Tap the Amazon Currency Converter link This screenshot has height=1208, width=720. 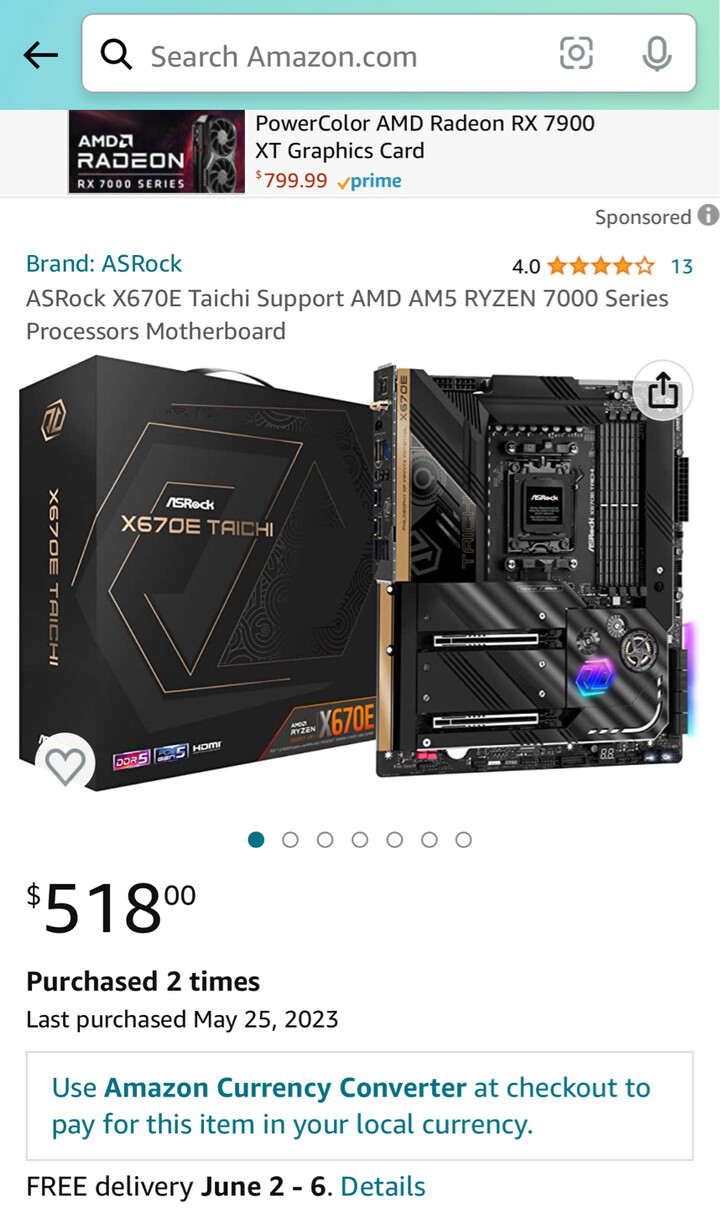tap(285, 1088)
